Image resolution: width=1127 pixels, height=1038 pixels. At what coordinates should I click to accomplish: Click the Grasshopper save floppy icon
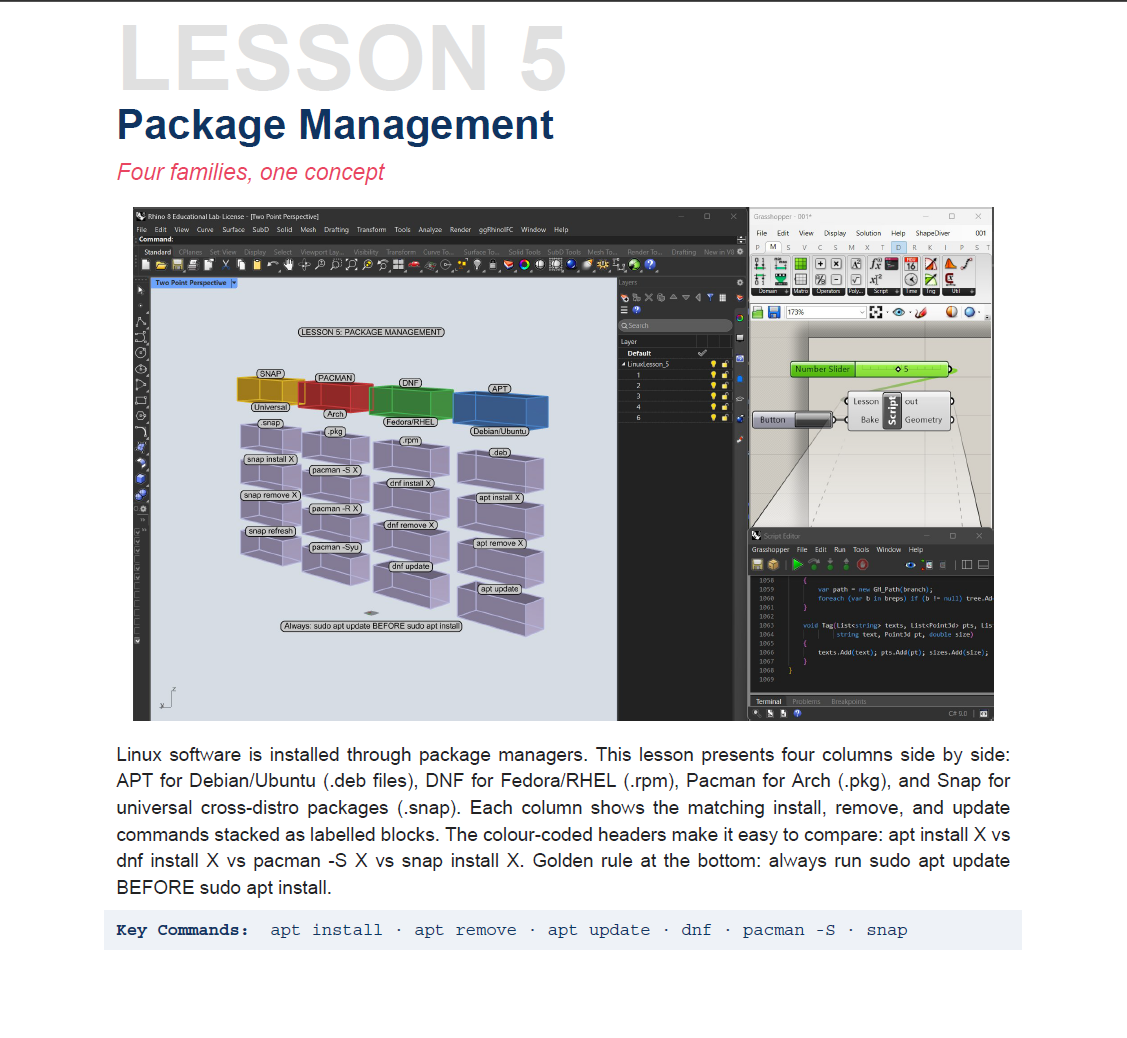tap(774, 312)
